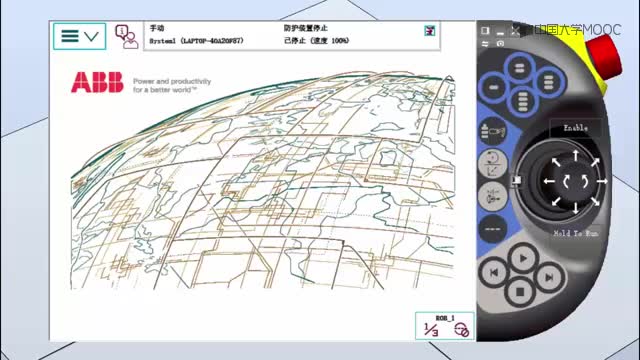Click the swap arrows icon on pendant
Viewport: 640px width, 360px height.
tap(485, 44)
